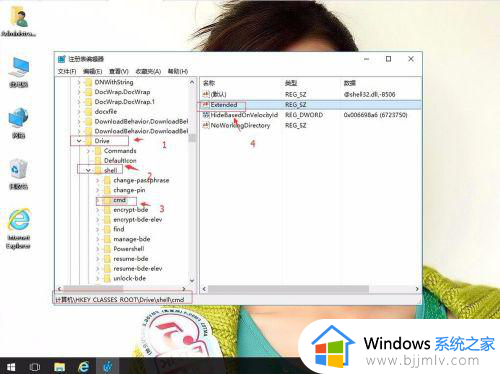Click the Drive key folder icon

tap(88, 141)
